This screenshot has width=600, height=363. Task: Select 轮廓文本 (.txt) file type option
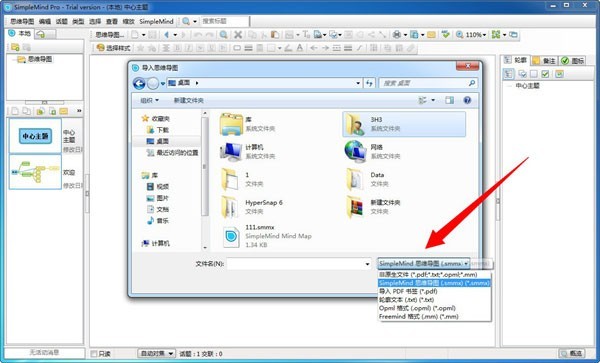pos(406,300)
